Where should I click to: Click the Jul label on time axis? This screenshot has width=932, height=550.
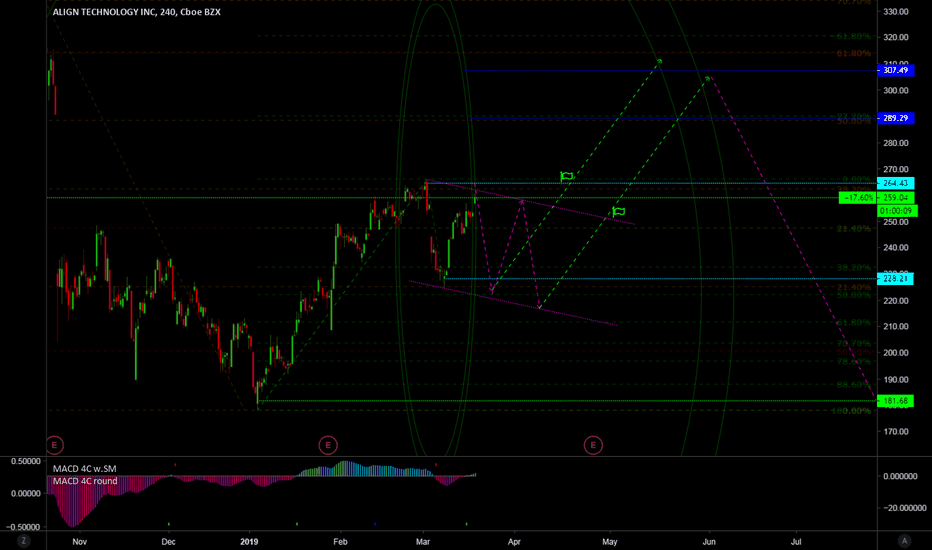796,542
